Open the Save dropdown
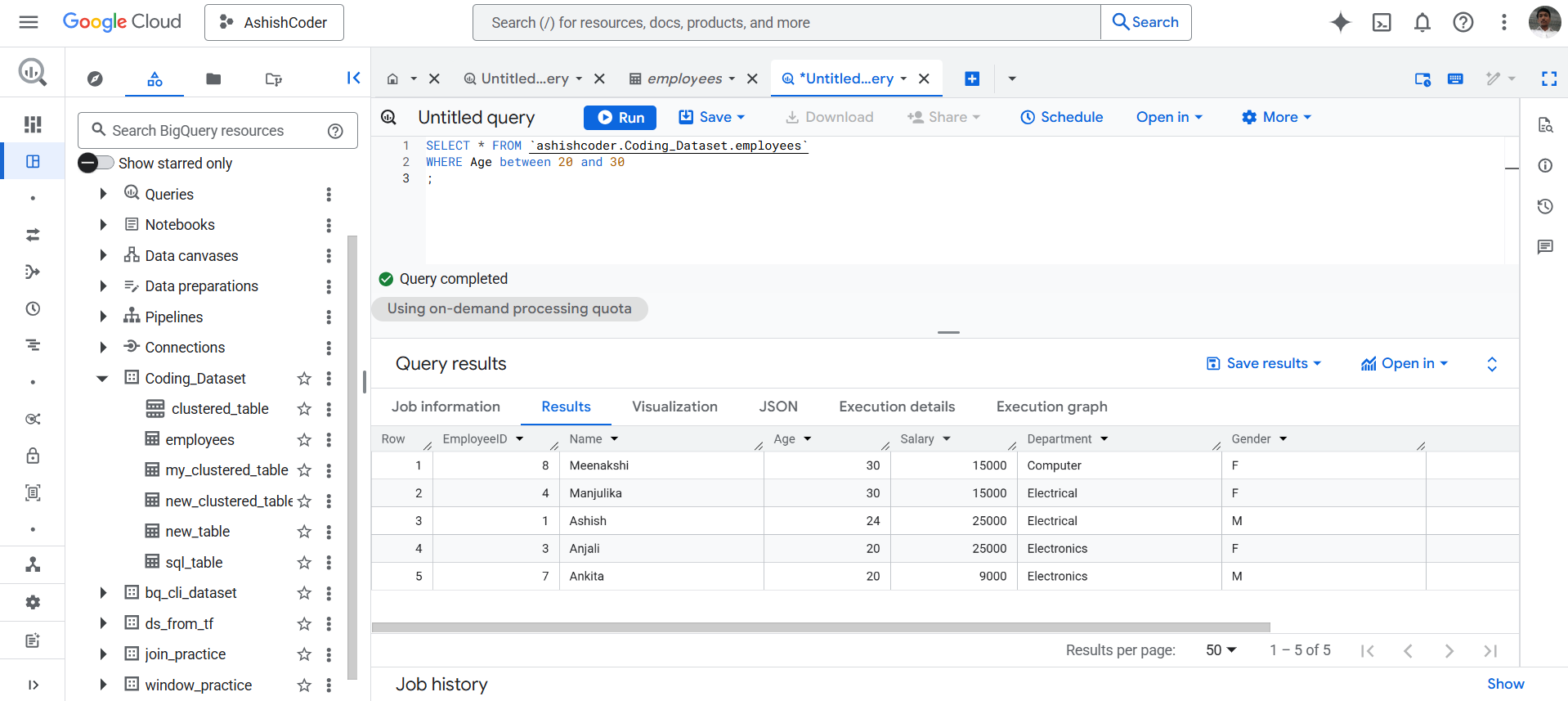1568x701 pixels. [712, 117]
